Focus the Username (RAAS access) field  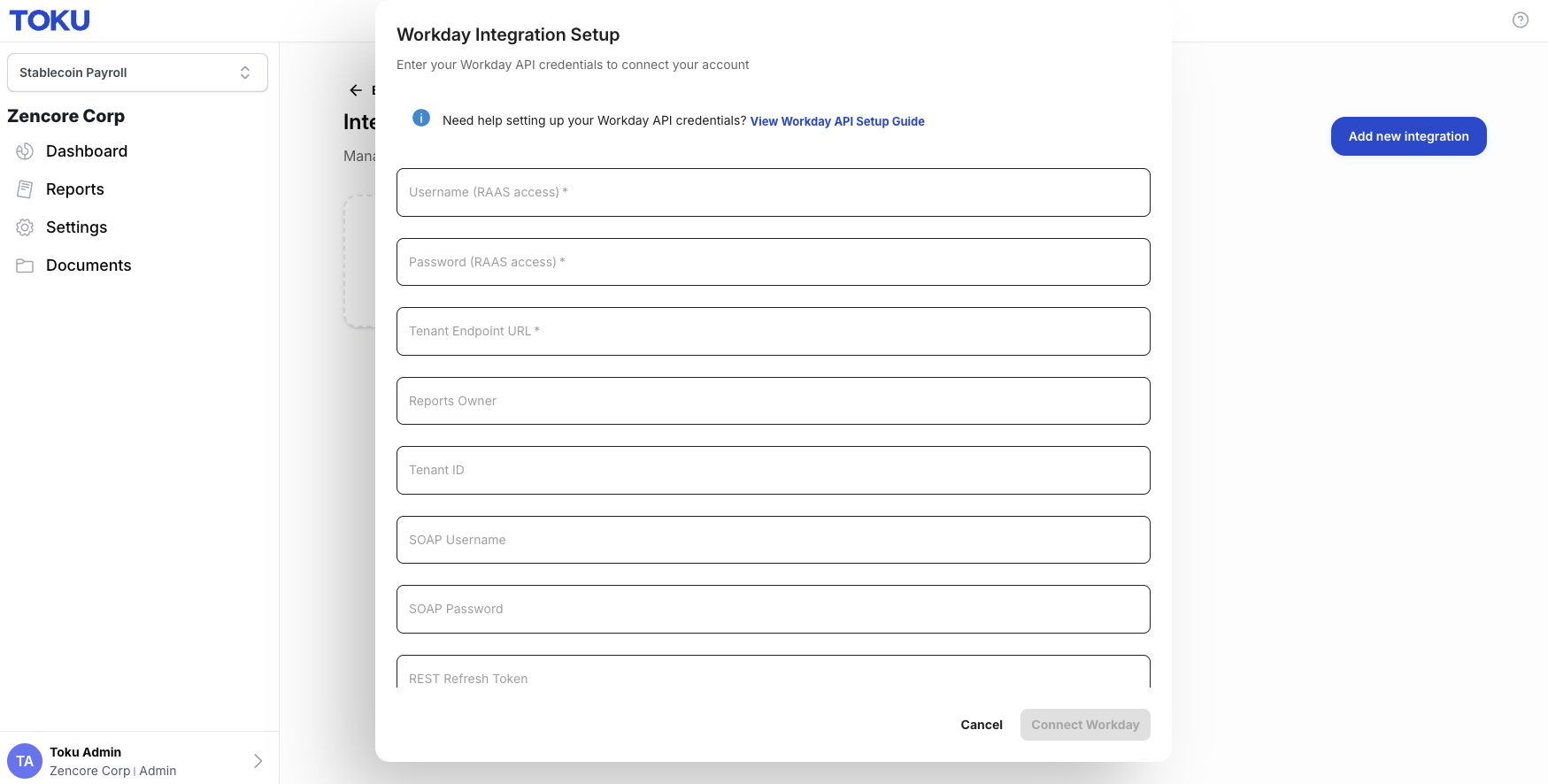click(x=774, y=192)
